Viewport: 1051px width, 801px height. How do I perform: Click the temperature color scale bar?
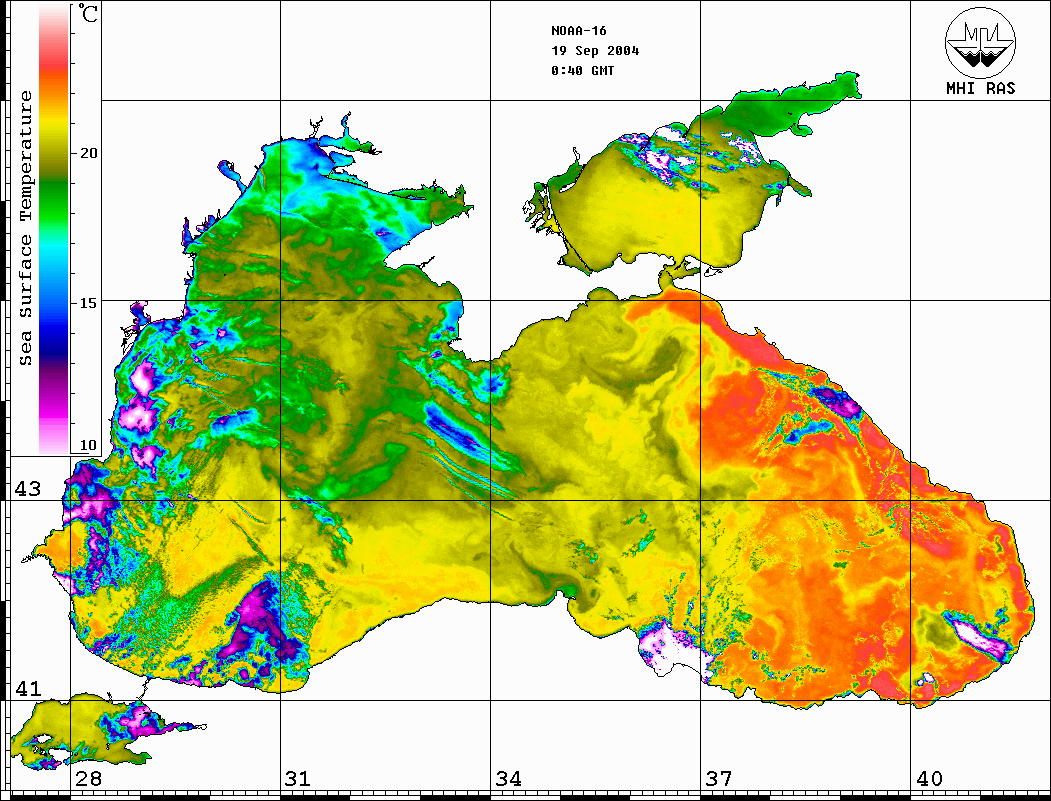(54, 229)
